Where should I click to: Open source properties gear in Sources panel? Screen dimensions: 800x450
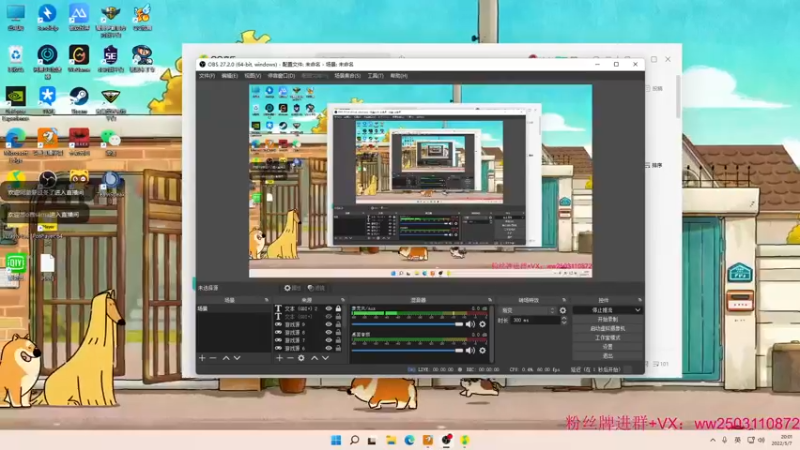(301, 358)
